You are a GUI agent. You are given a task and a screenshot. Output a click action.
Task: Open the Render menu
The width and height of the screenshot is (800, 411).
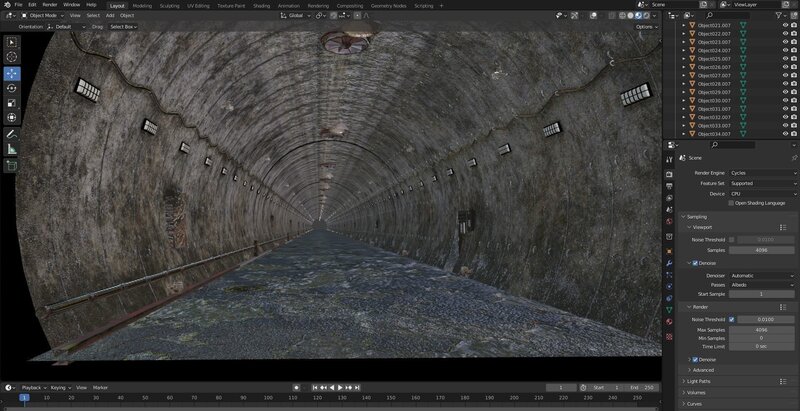coord(50,5)
